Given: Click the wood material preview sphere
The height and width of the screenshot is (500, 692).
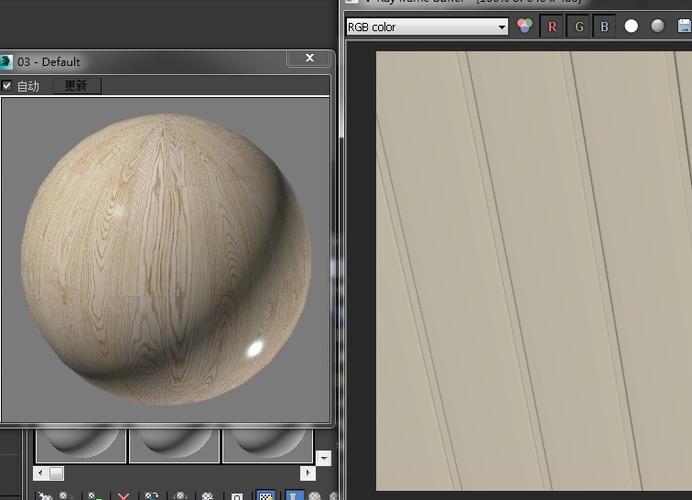Looking at the screenshot, I should [x=166, y=259].
